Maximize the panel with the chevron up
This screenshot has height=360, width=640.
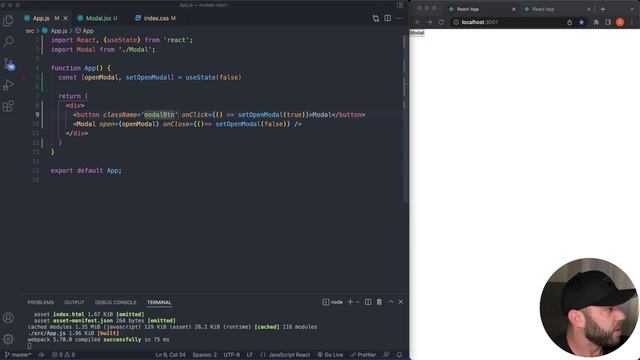tap(391, 302)
